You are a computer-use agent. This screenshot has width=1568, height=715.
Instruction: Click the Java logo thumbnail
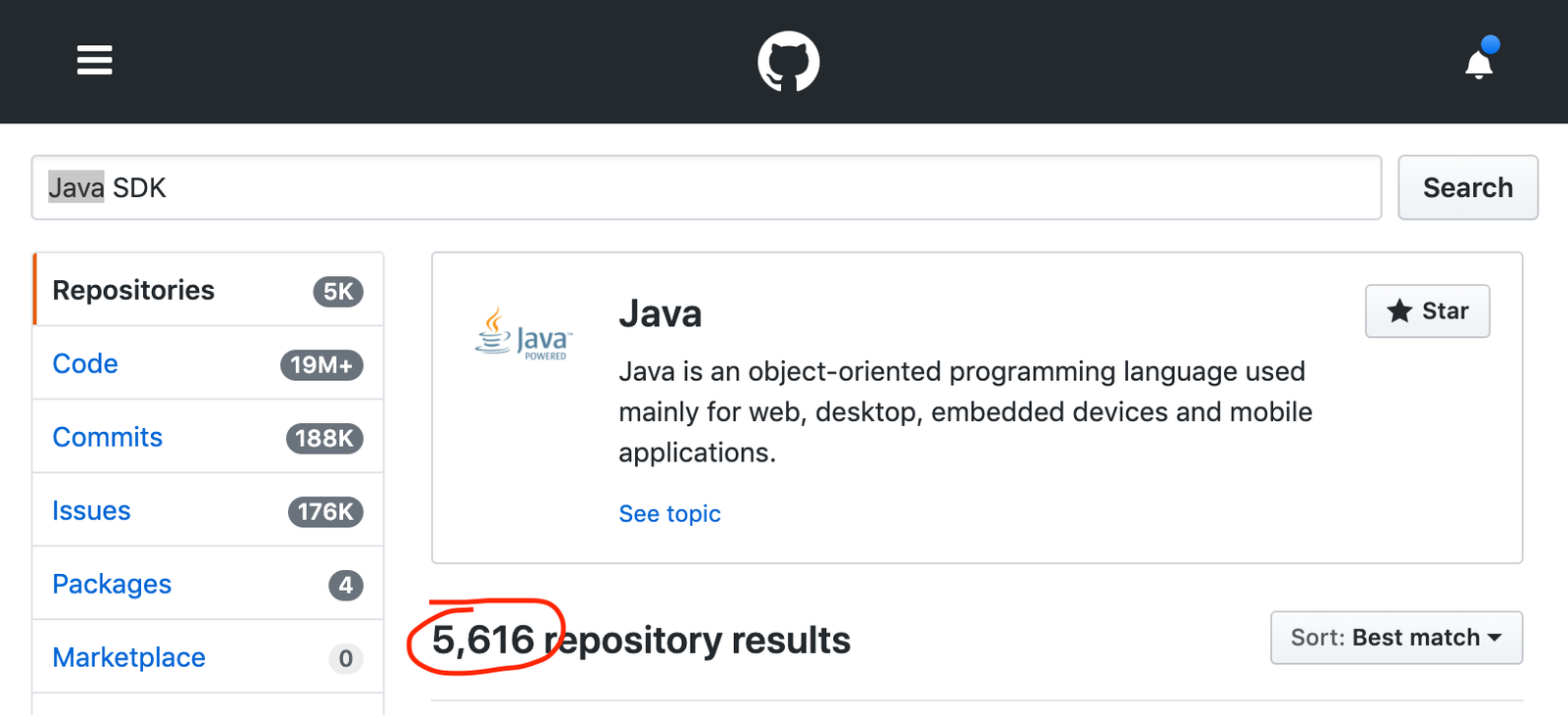523,334
